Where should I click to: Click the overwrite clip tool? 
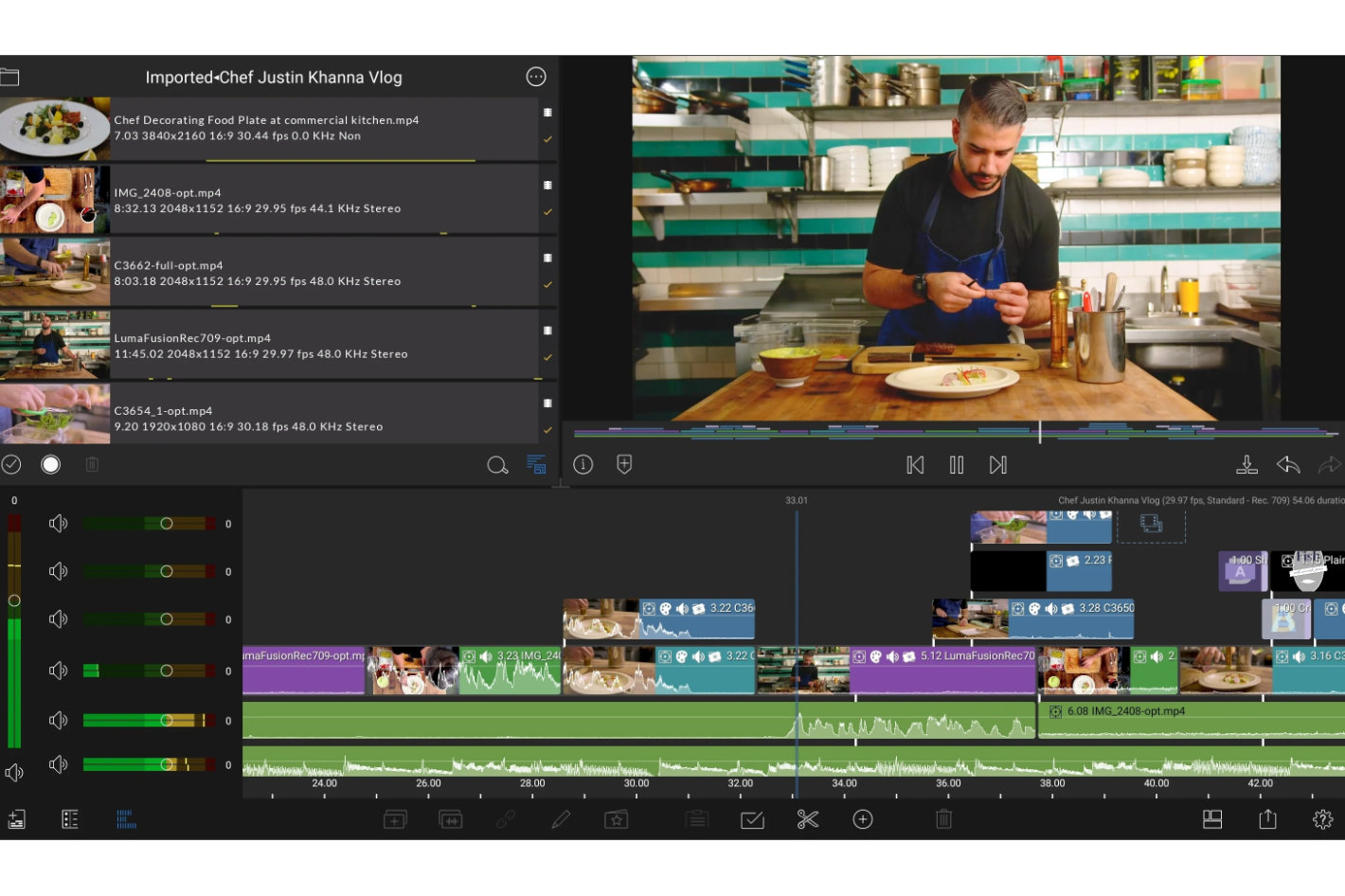[x=451, y=819]
